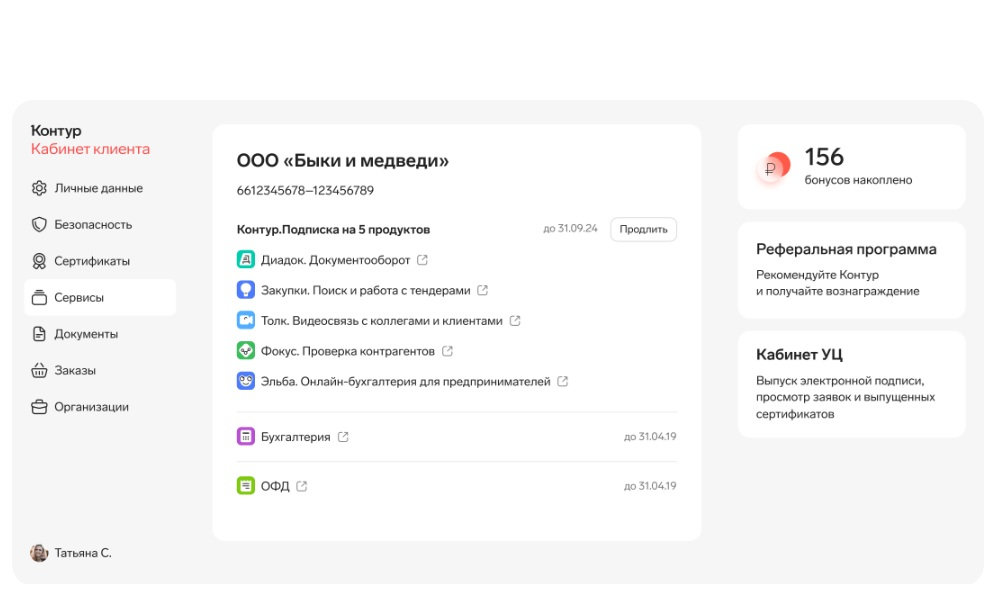Click the ООО «Быки и медведи» heading
The image size is (1002, 596).
pos(343,160)
